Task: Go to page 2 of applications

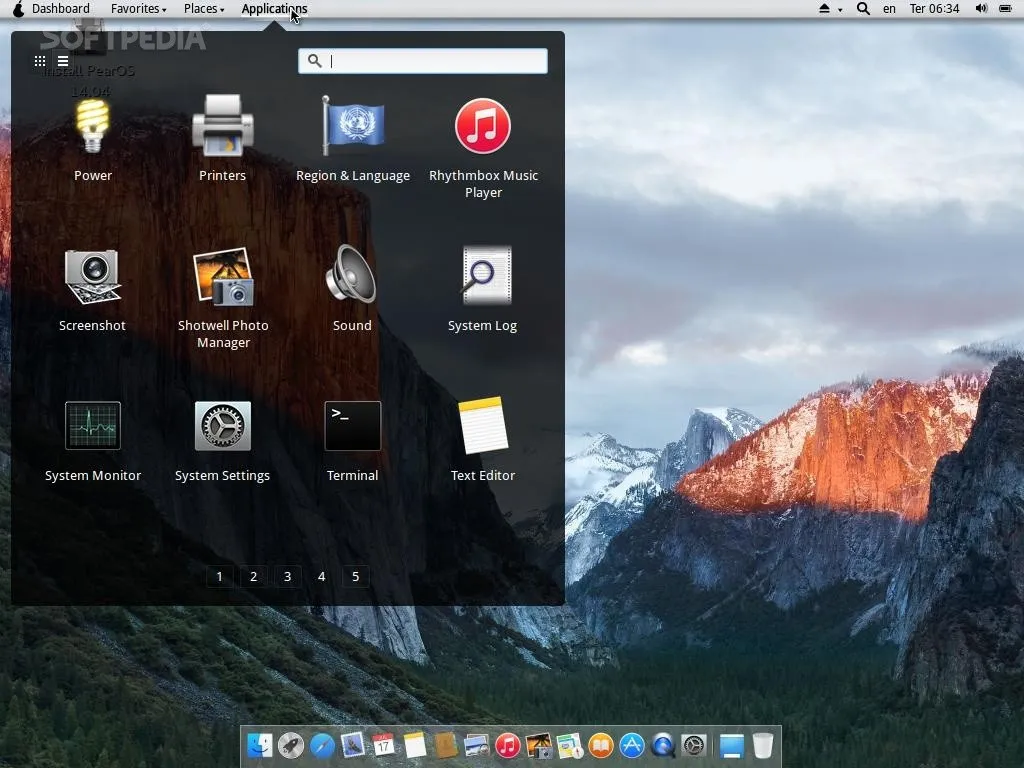Action: pyautogui.click(x=254, y=576)
